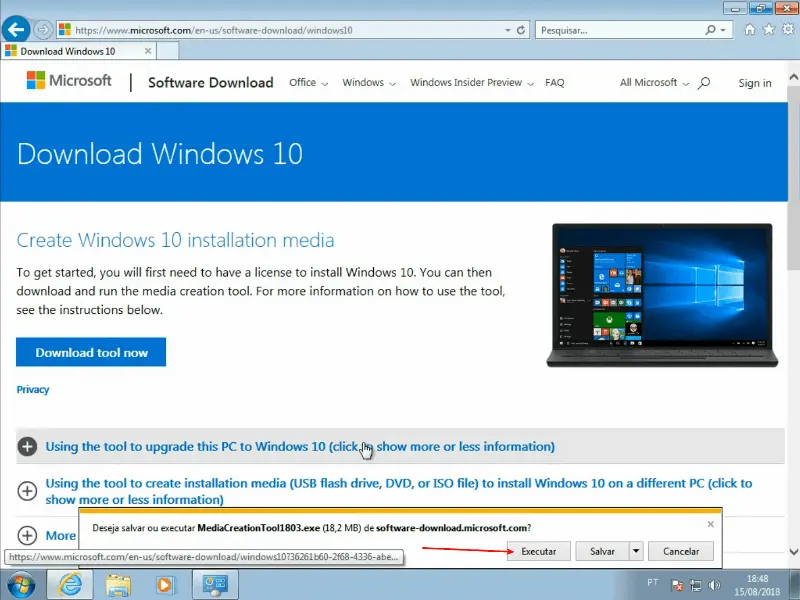
Task: Click the create installation media link text
Action: coord(398,491)
